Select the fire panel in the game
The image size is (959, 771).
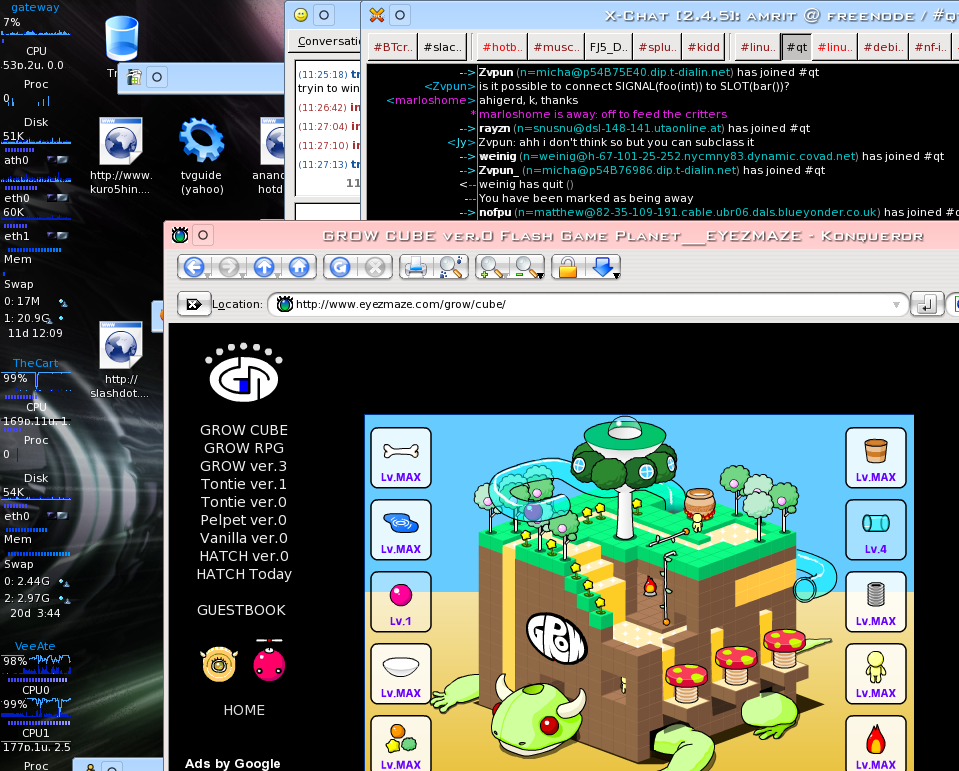[876, 743]
